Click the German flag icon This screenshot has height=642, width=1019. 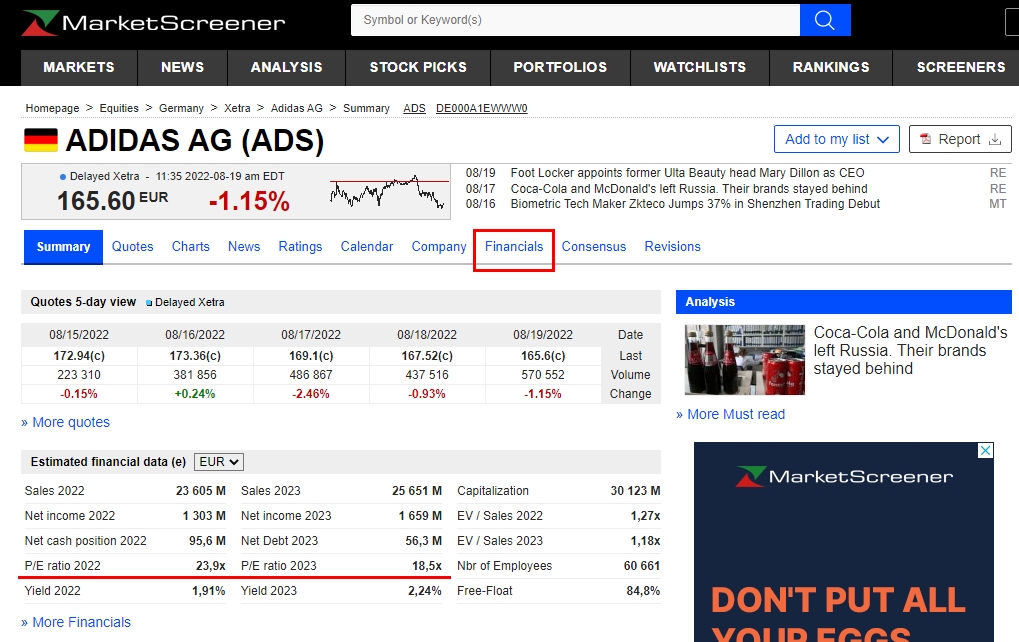[x=41, y=140]
